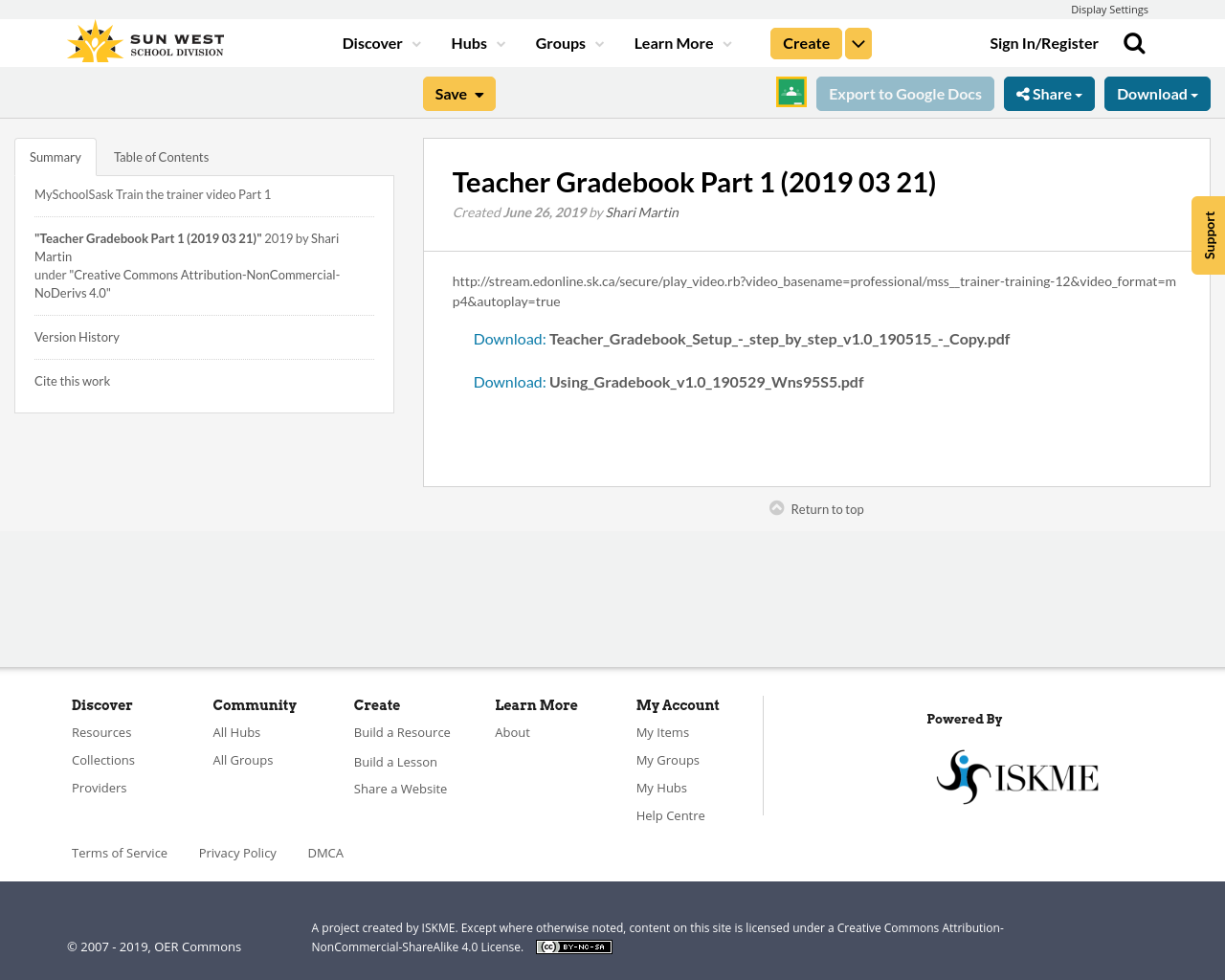Expand the Download options dropdown
The width and height of the screenshot is (1225, 980).
click(x=1157, y=93)
